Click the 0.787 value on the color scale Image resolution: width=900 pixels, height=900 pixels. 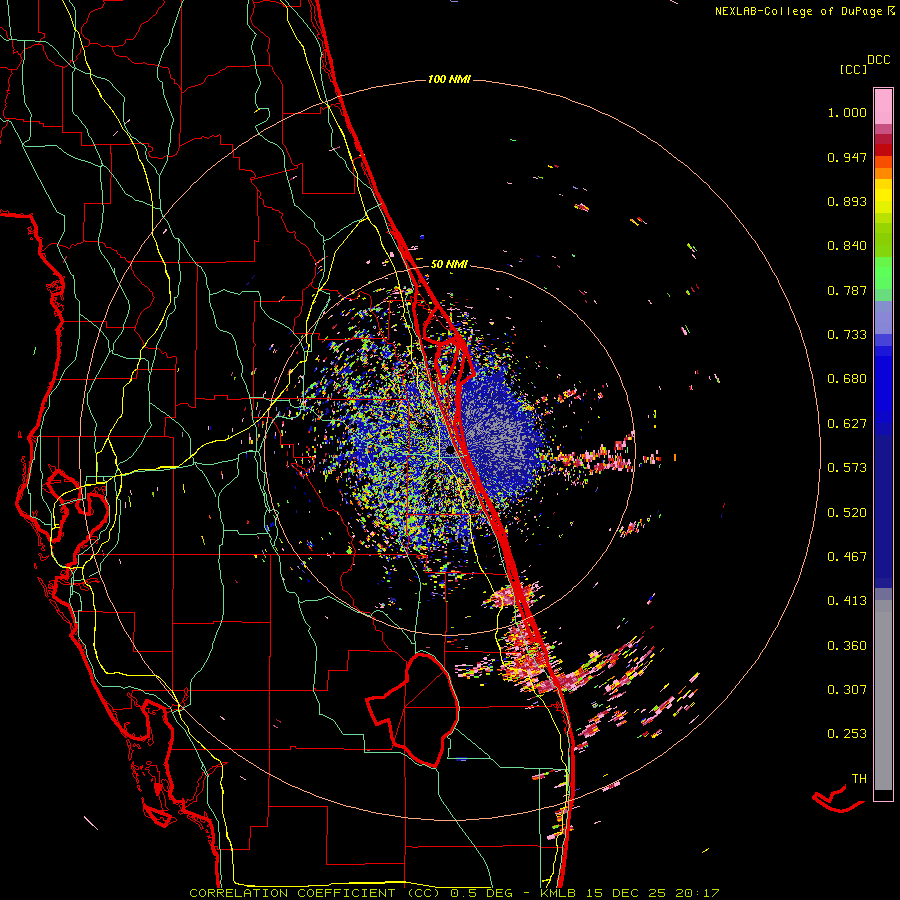(x=847, y=290)
